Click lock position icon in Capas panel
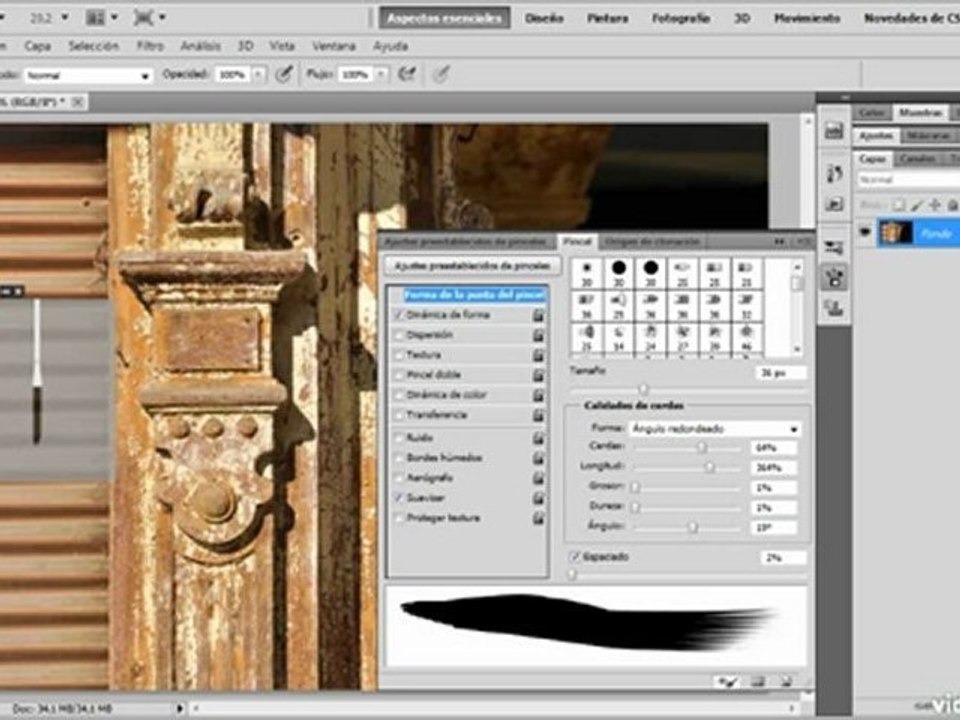 [934, 205]
